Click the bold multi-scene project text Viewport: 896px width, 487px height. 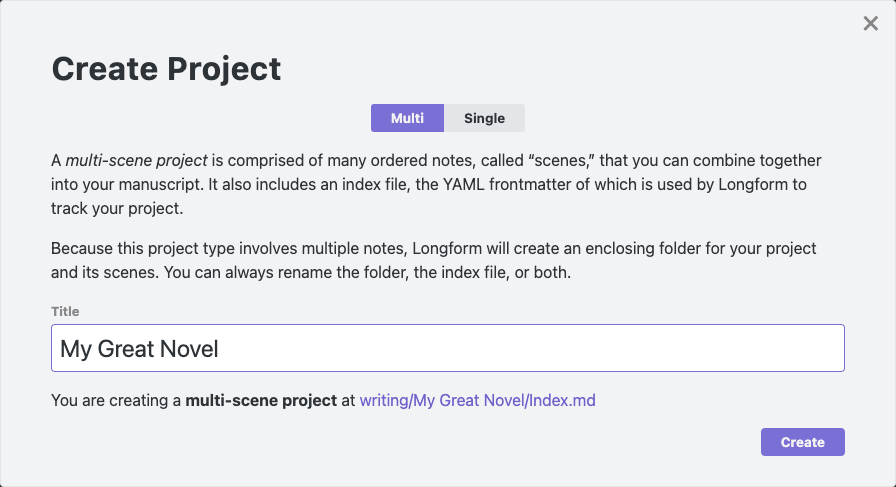261,400
